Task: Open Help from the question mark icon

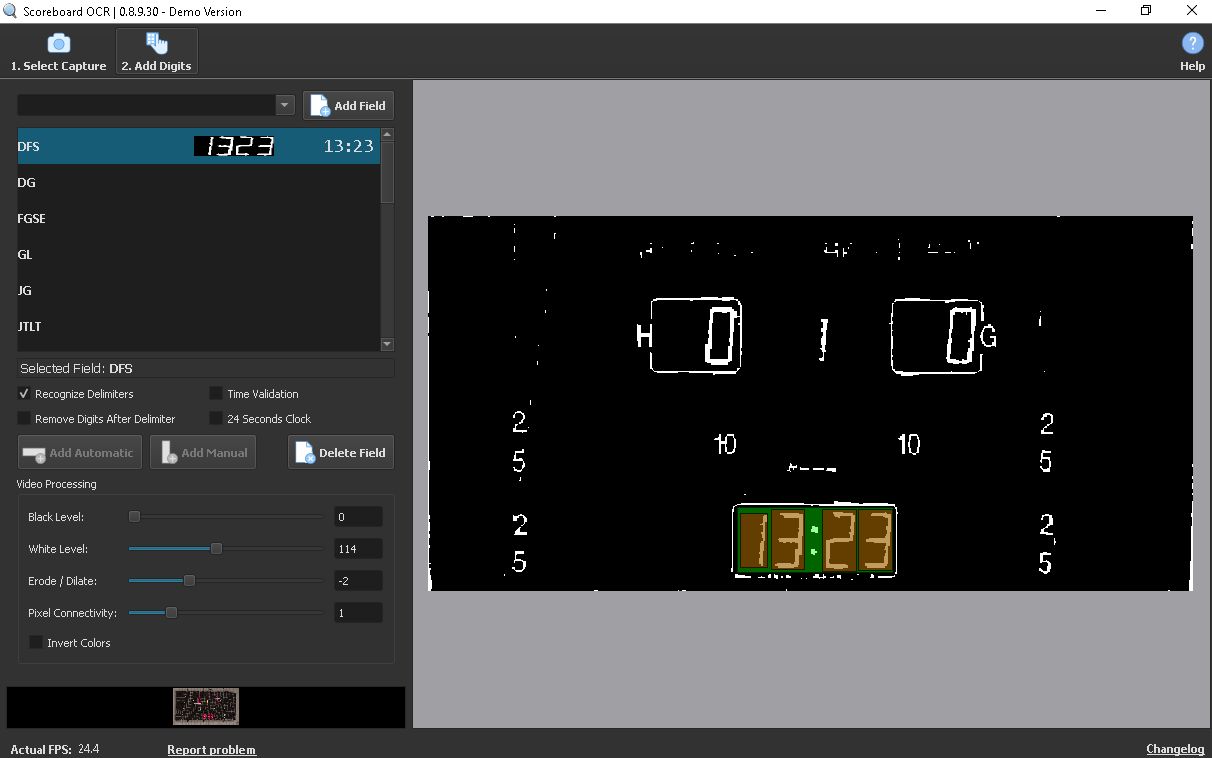Action: [x=1192, y=43]
